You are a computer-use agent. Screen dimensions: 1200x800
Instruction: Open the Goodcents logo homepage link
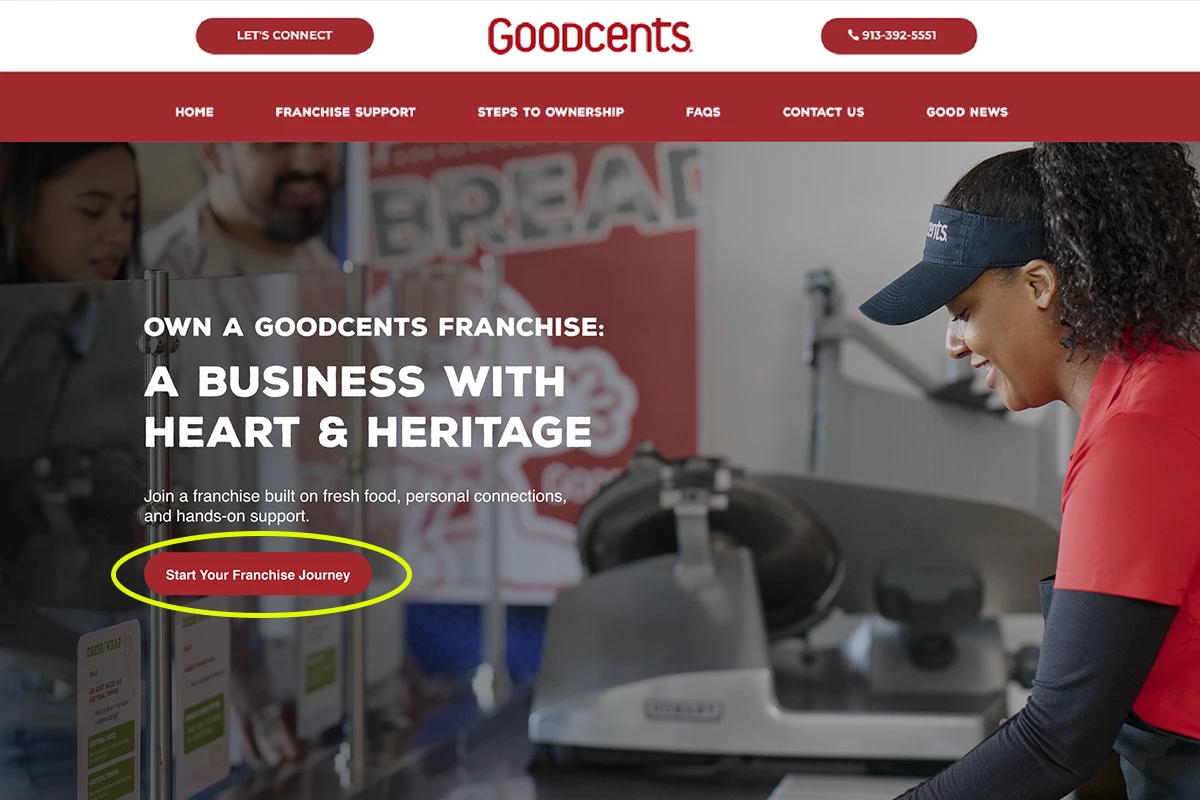click(590, 36)
